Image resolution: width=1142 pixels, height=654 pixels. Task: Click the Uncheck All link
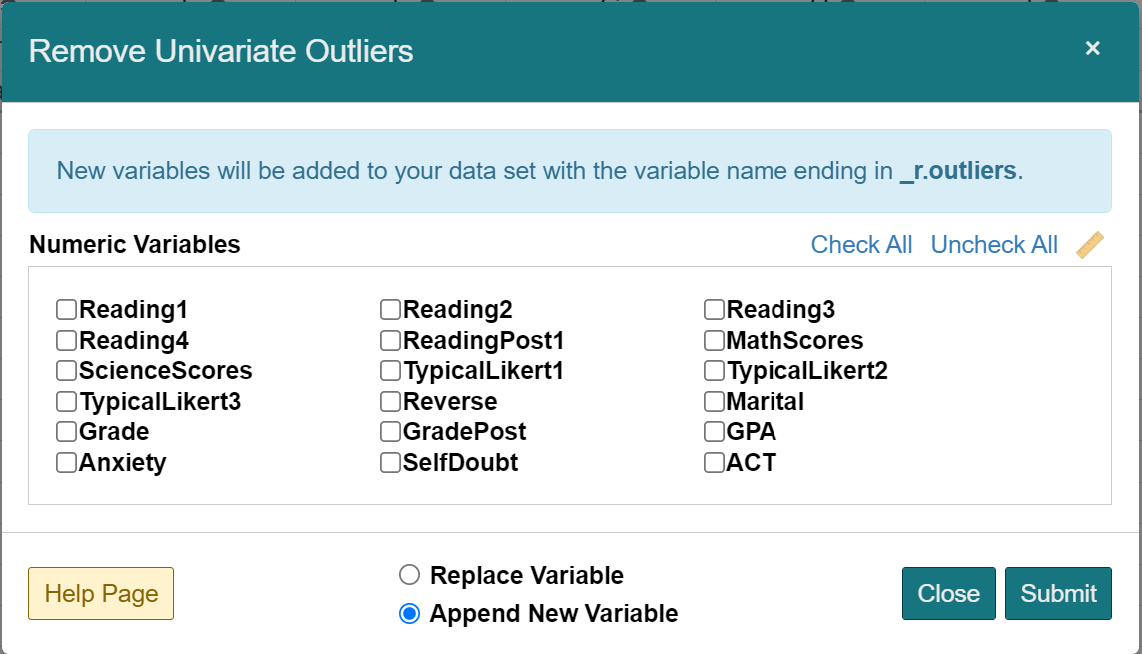(993, 244)
